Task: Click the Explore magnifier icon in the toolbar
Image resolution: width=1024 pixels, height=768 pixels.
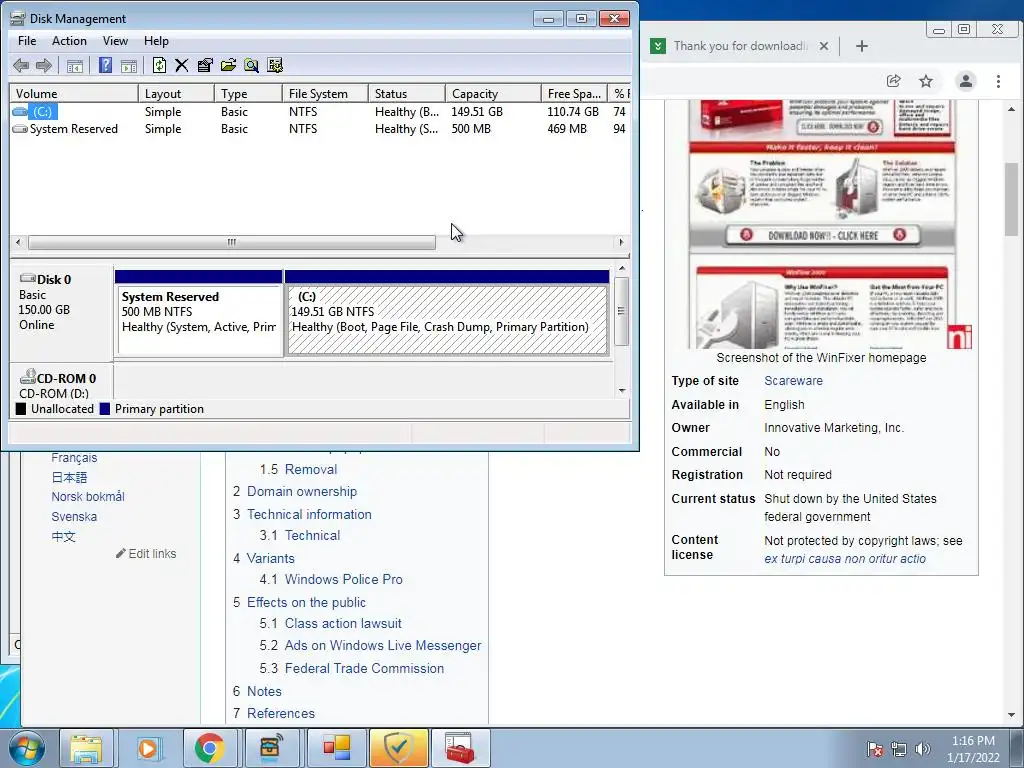Action: pyautogui.click(x=251, y=65)
